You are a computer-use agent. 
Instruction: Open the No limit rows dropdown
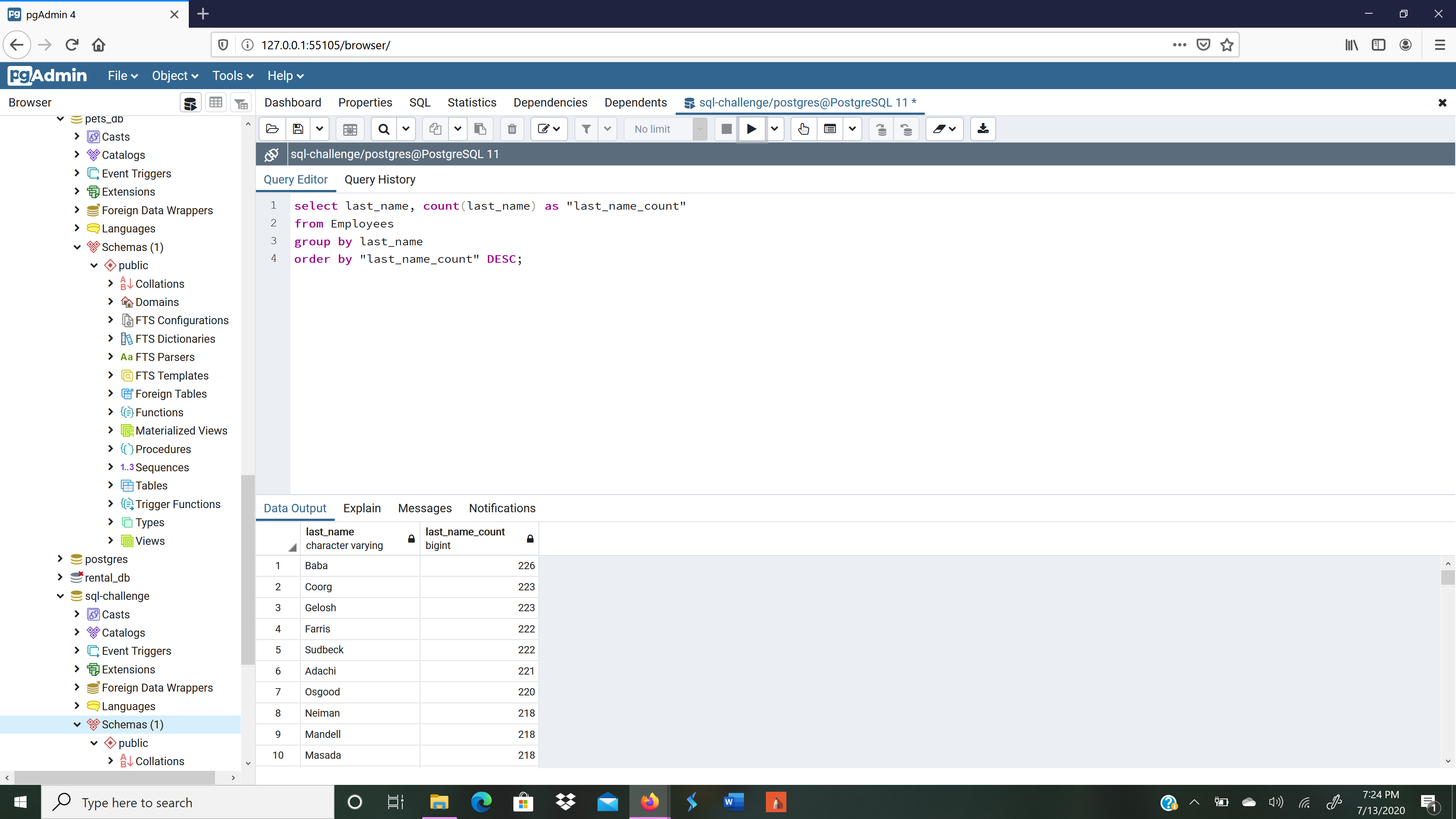700,129
